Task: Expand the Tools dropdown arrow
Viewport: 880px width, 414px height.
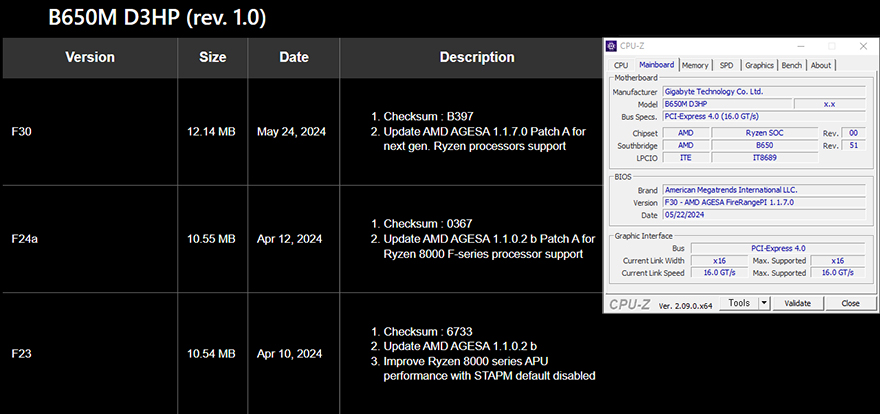Action: [764, 303]
